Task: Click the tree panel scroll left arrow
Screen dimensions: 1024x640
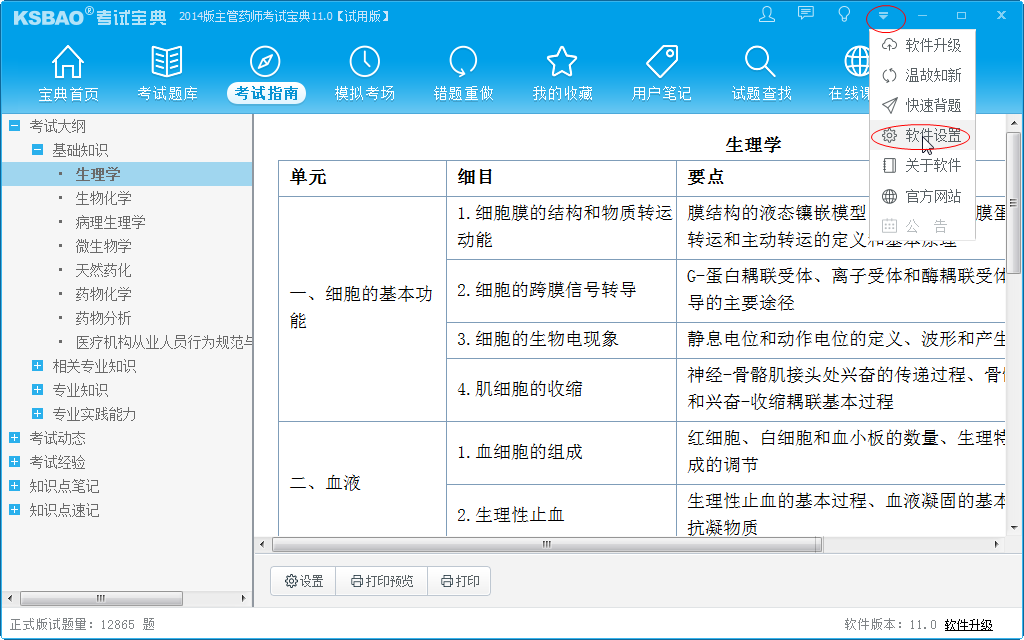Action: pyautogui.click(x=9, y=598)
